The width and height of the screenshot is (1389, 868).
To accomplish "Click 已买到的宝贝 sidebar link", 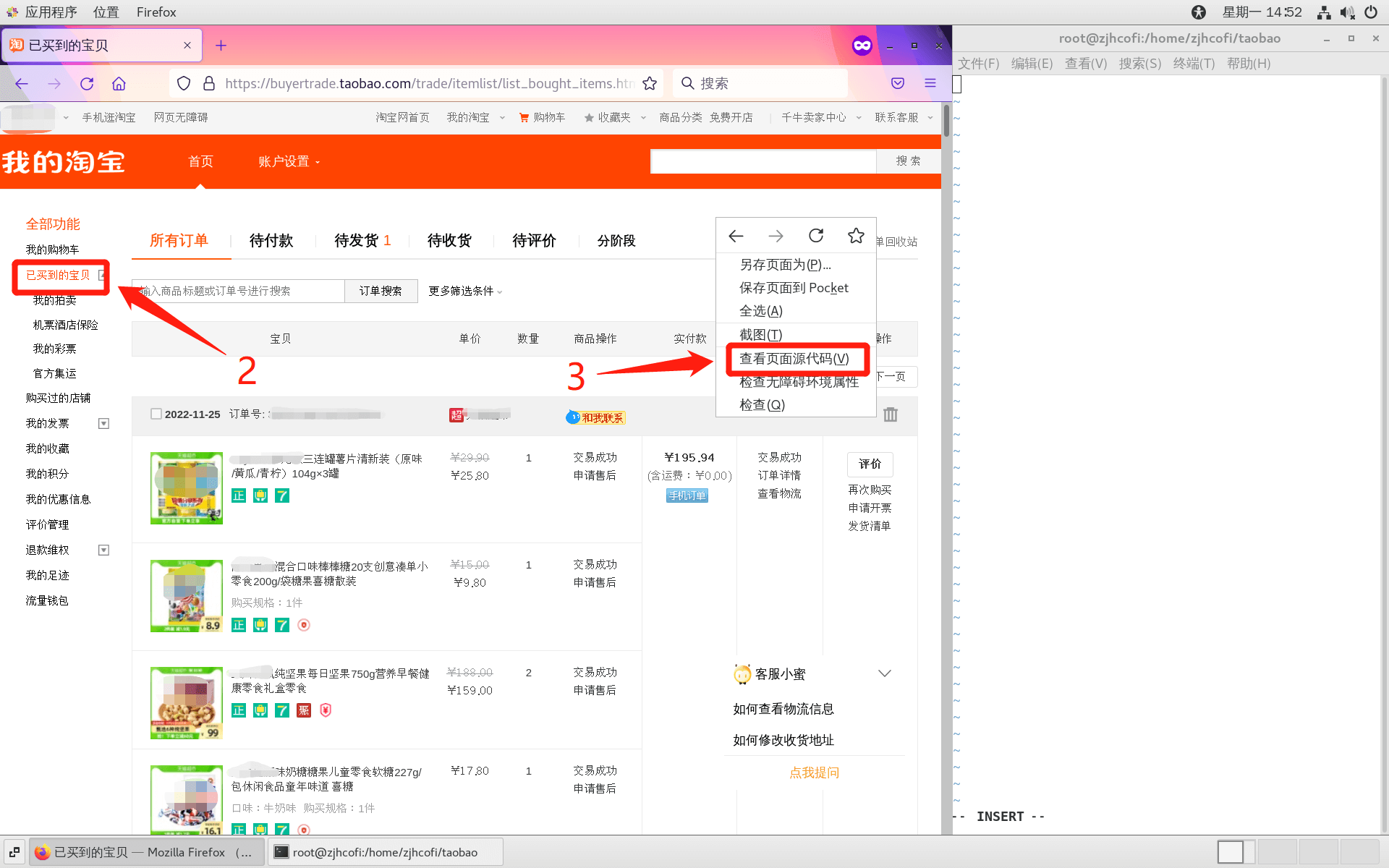I will [58, 275].
